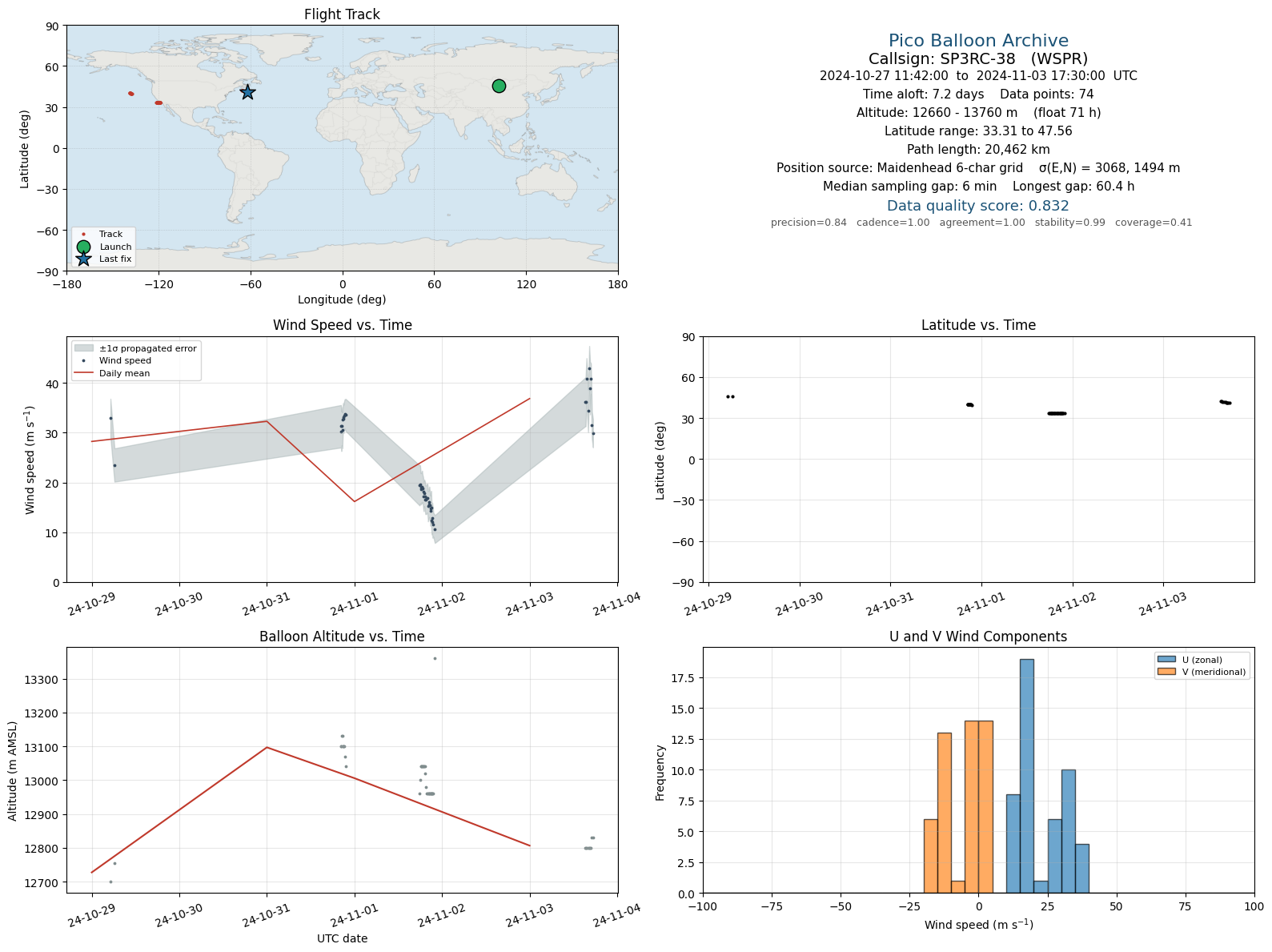Image resolution: width=1272 pixels, height=952 pixels.
Task: Select the Position source: Maidenhead 6-char grid line
Action: [978, 168]
